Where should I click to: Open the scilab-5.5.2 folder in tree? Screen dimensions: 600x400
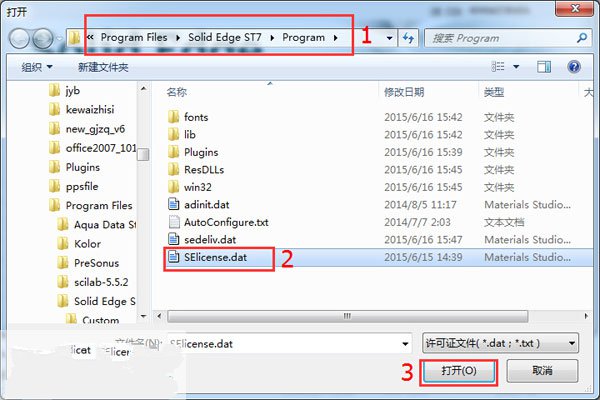click(x=101, y=282)
